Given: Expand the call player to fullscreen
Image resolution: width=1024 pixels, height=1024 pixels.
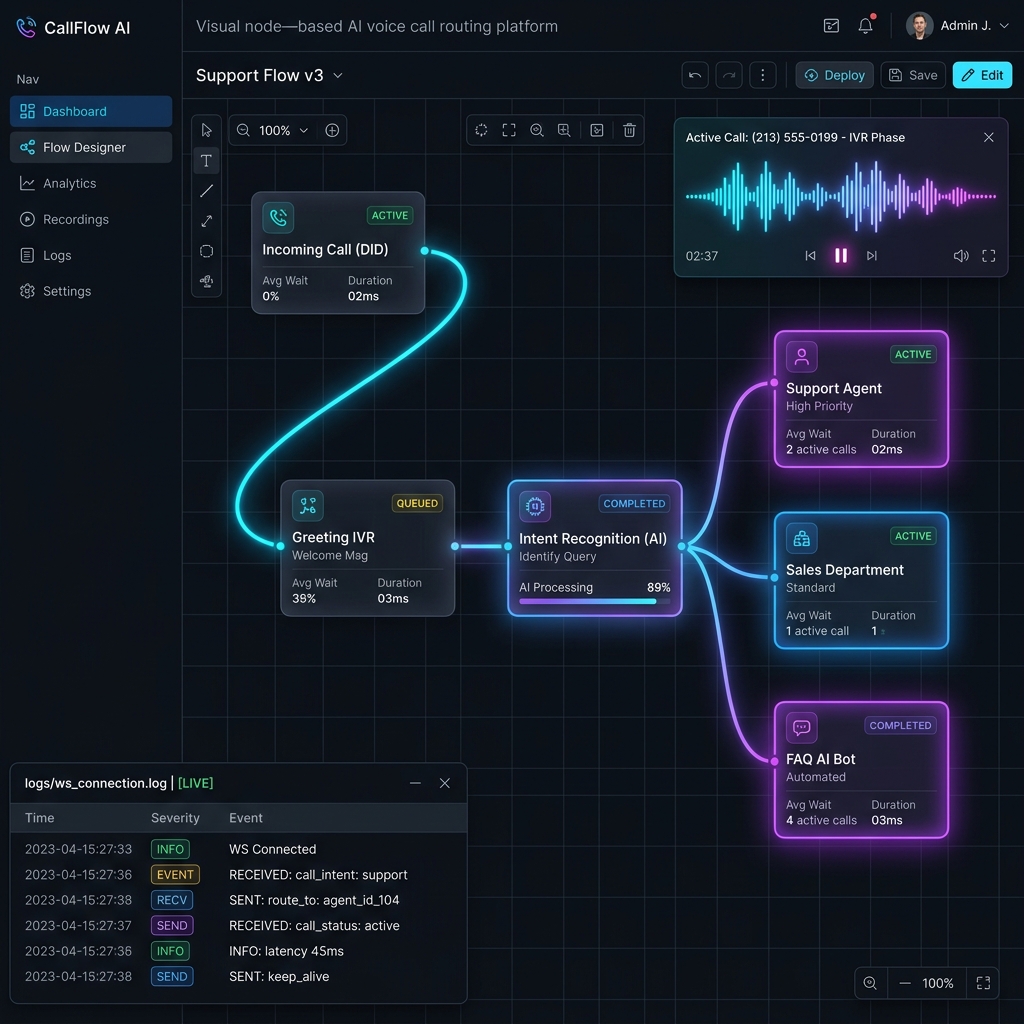Looking at the screenshot, I should 989,255.
